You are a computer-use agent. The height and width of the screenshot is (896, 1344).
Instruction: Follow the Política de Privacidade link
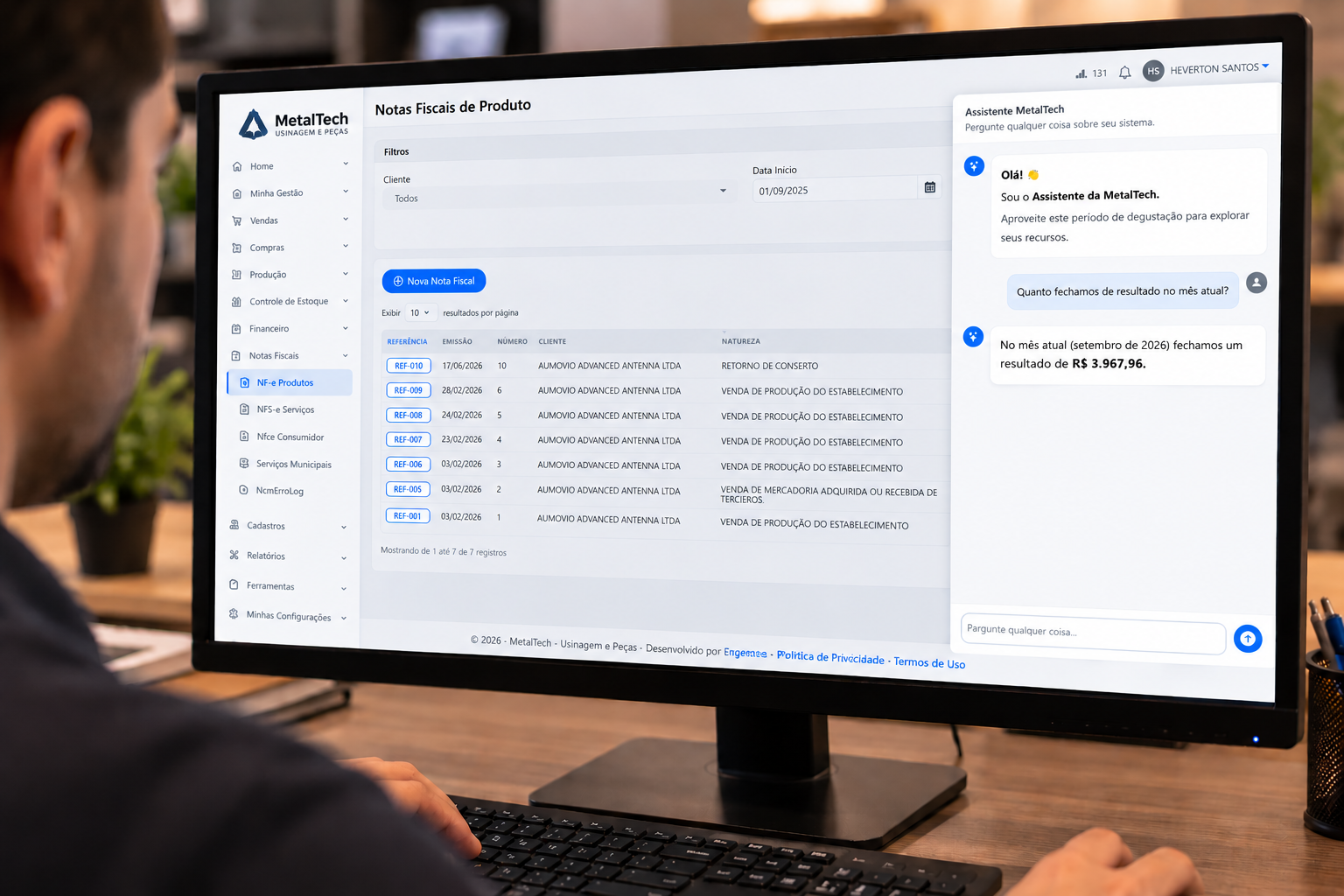coord(830,657)
